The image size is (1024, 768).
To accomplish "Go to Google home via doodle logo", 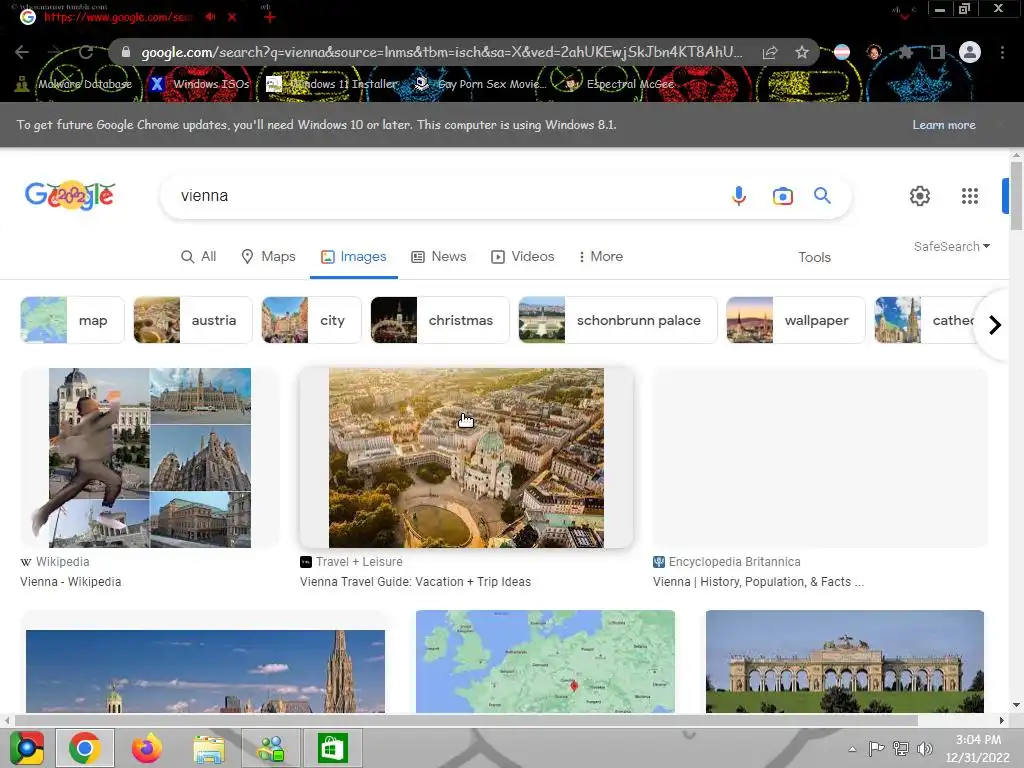I will point(70,195).
